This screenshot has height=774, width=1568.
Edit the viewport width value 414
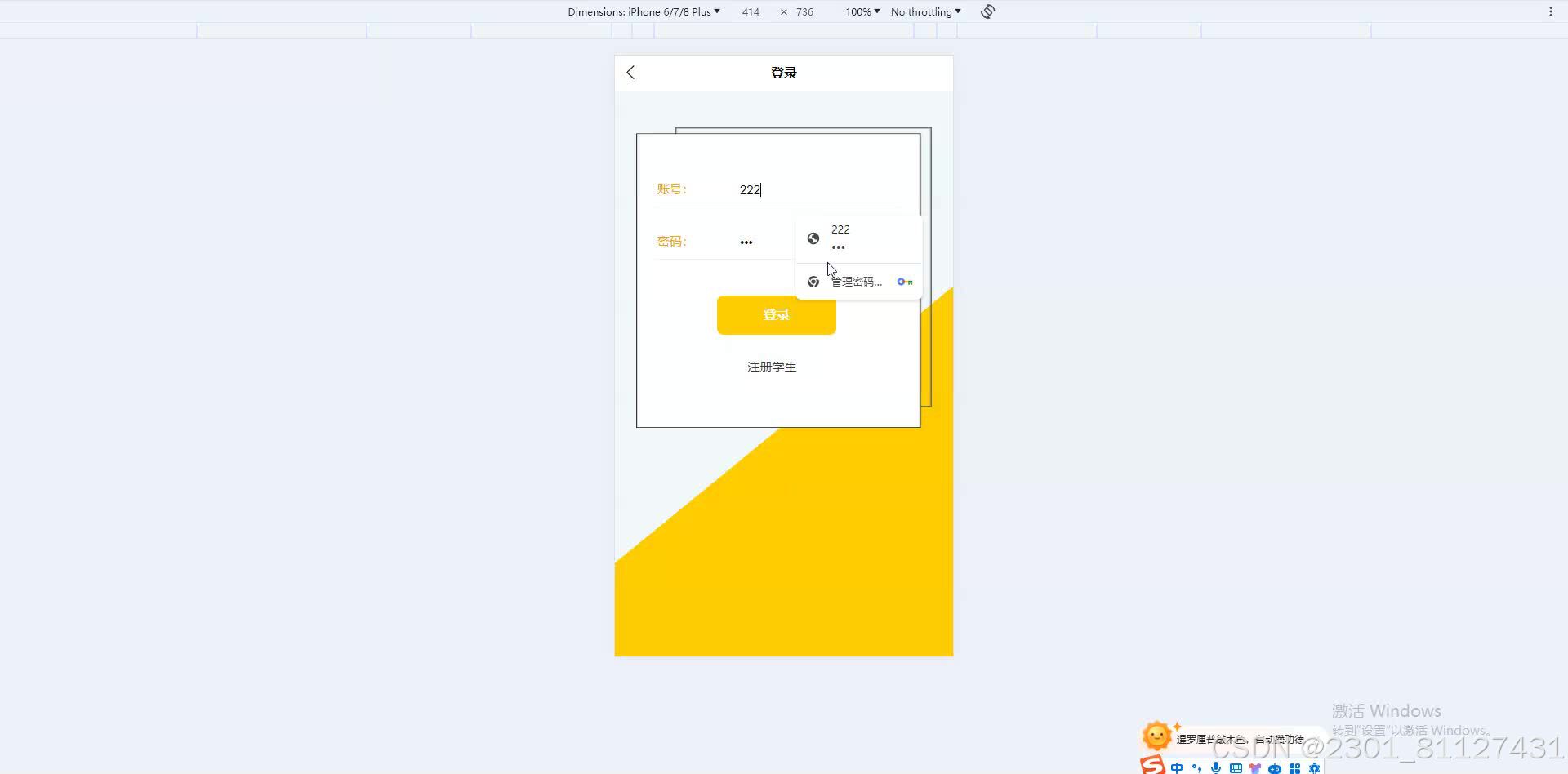click(751, 11)
